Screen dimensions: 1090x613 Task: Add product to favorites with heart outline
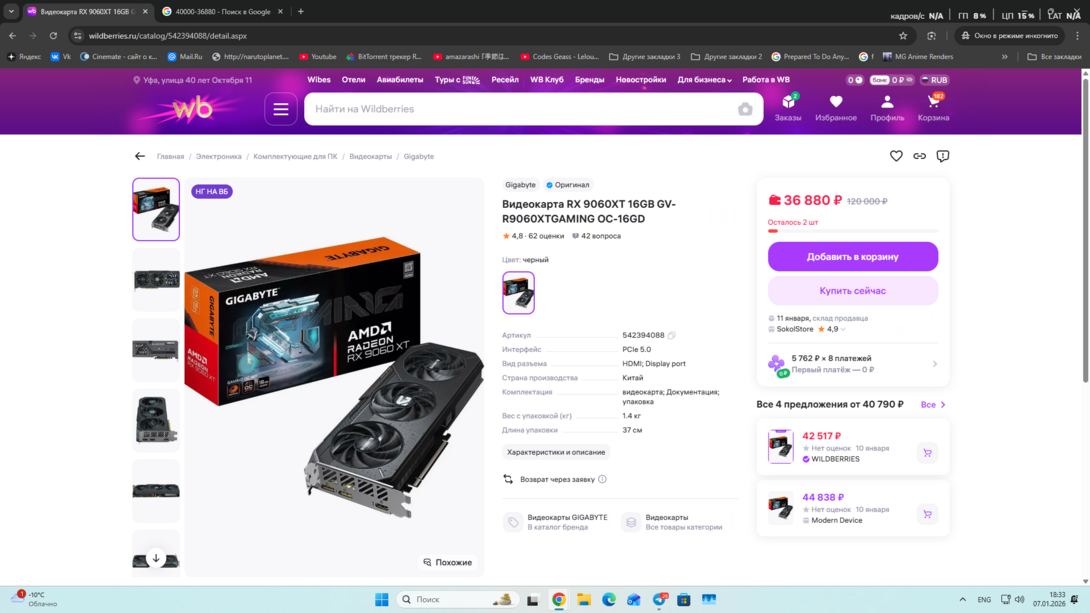(896, 156)
